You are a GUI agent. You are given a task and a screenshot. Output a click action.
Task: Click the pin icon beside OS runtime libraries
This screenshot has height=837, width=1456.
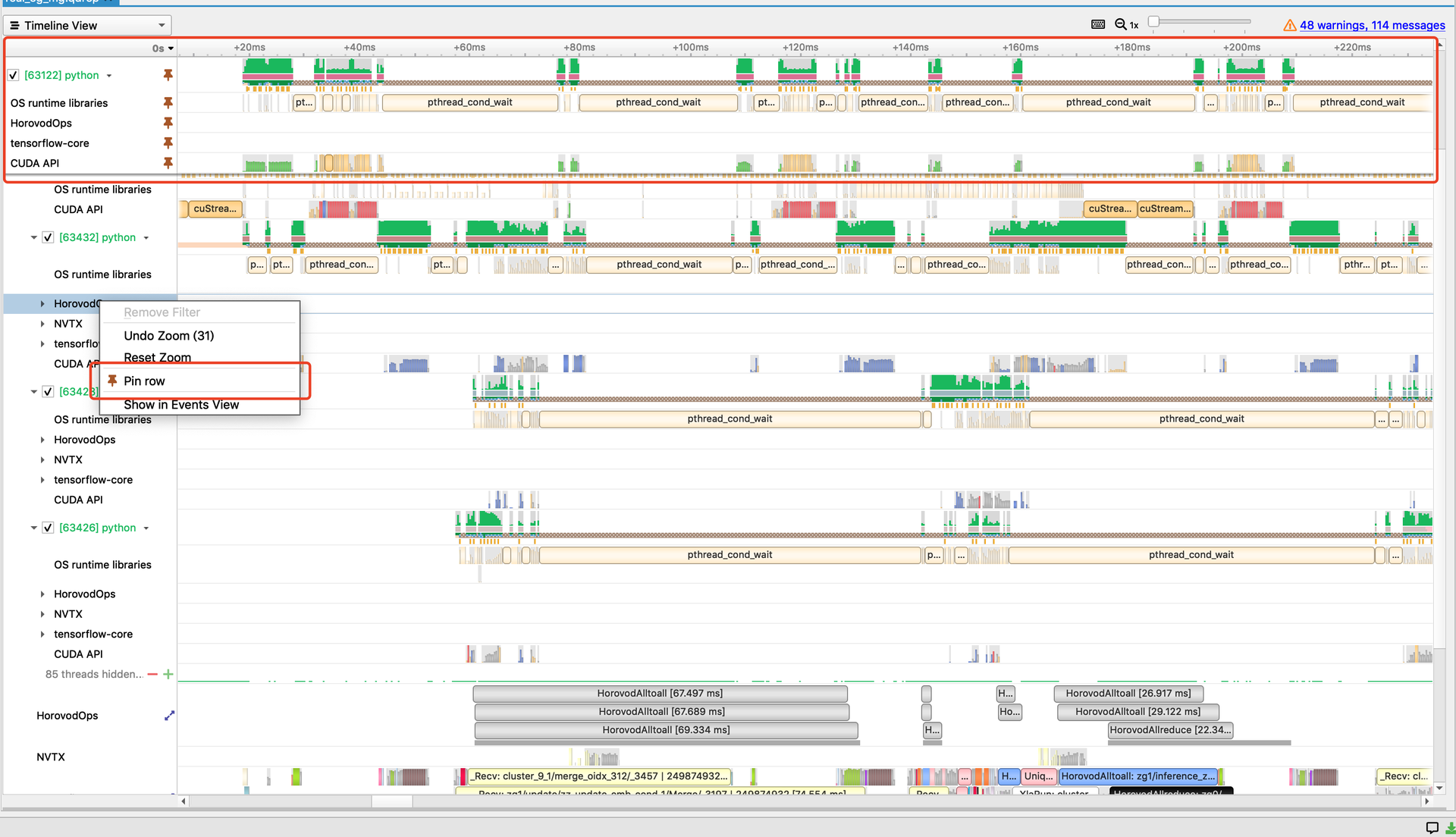(168, 103)
